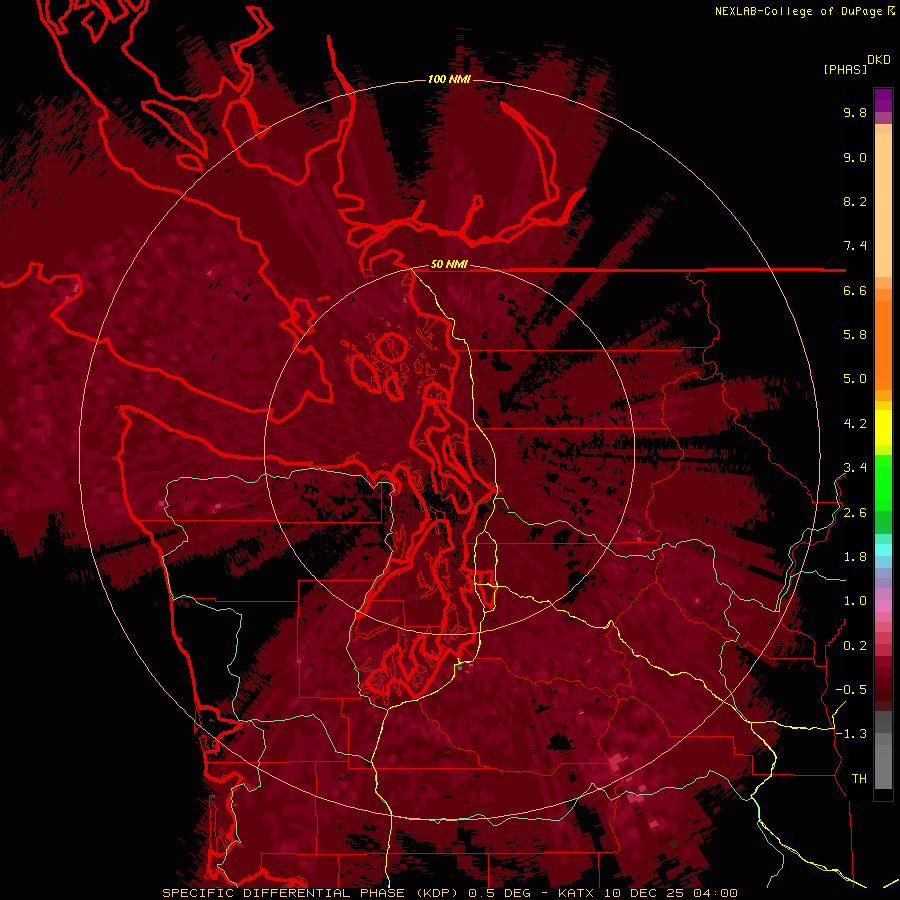
Task: Click the 1.0 scale value
Action: pos(855,601)
